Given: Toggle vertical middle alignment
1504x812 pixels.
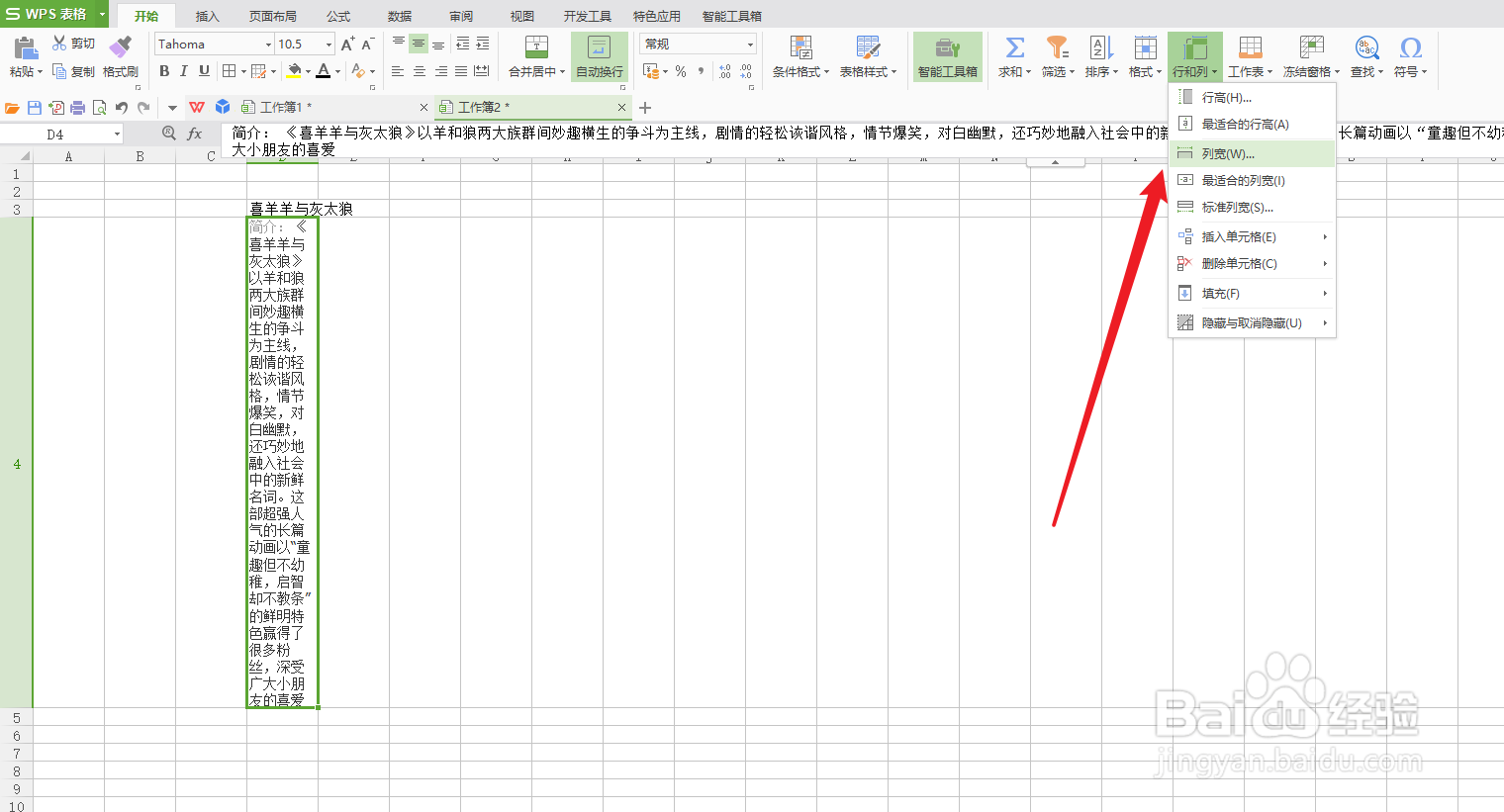Looking at the screenshot, I should click(419, 44).
